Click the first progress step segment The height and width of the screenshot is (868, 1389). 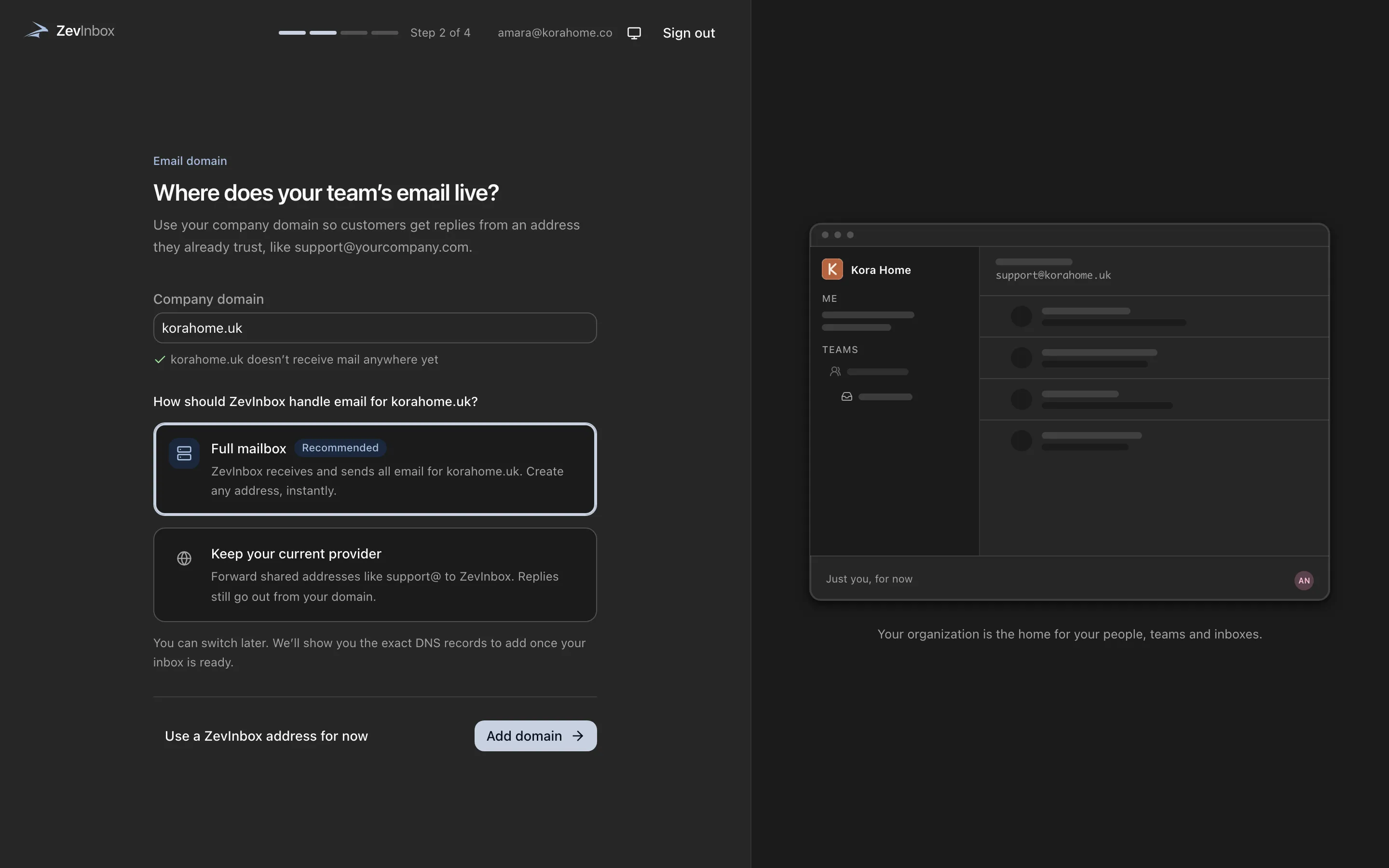click(292, 33)
